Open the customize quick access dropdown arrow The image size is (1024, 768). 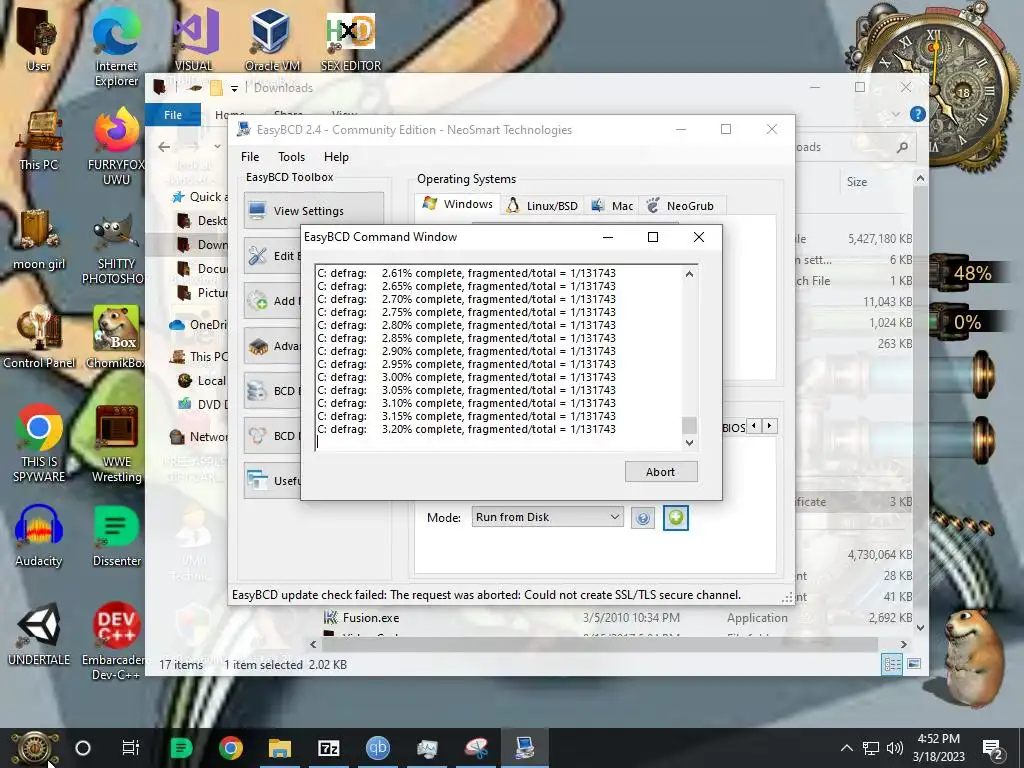point(234,88)
